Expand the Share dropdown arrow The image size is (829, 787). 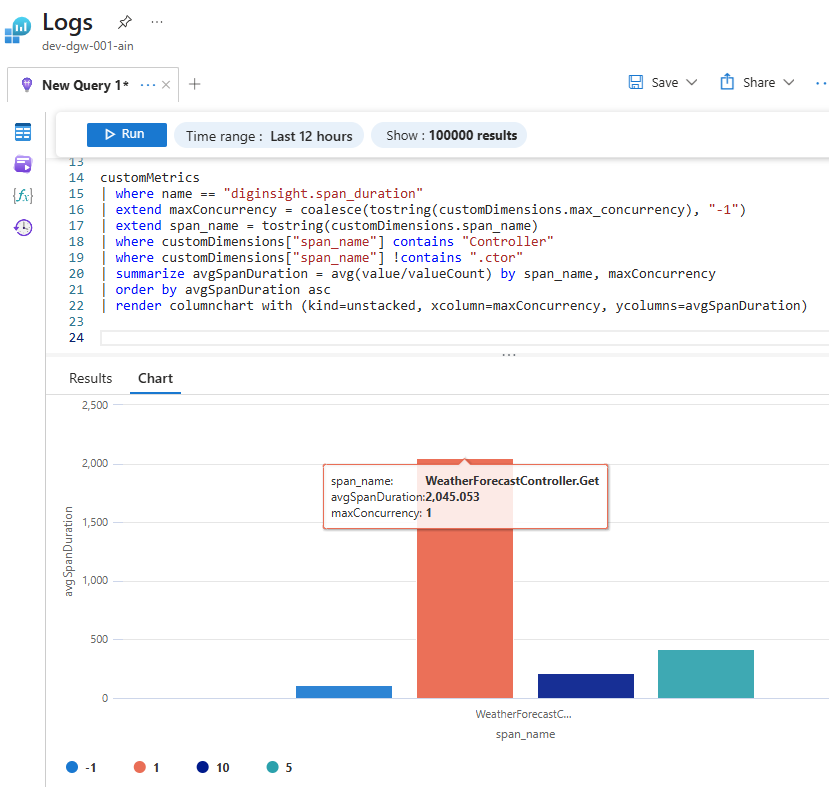click(788, 82)
